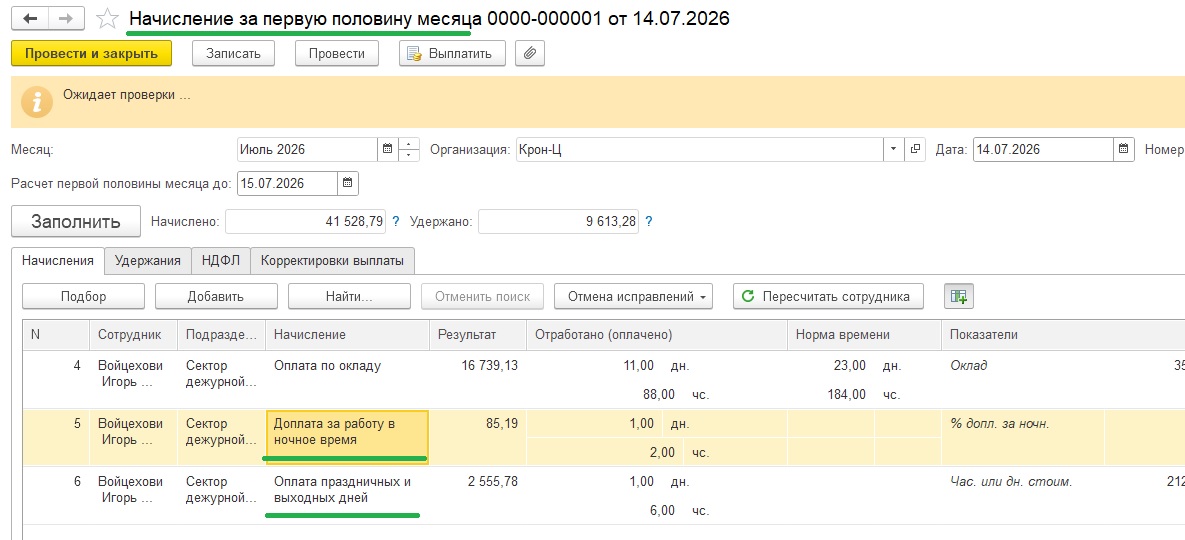Open calendar for Расчет первой половины date
Image resolution: width=1185 pixels, height=540 pixels.
(348, 184)
